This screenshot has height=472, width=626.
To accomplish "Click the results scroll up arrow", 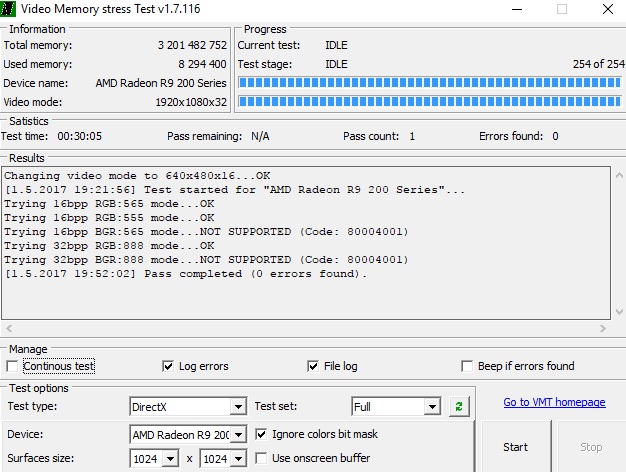I will pyautogui.click(x=619, y=175).
